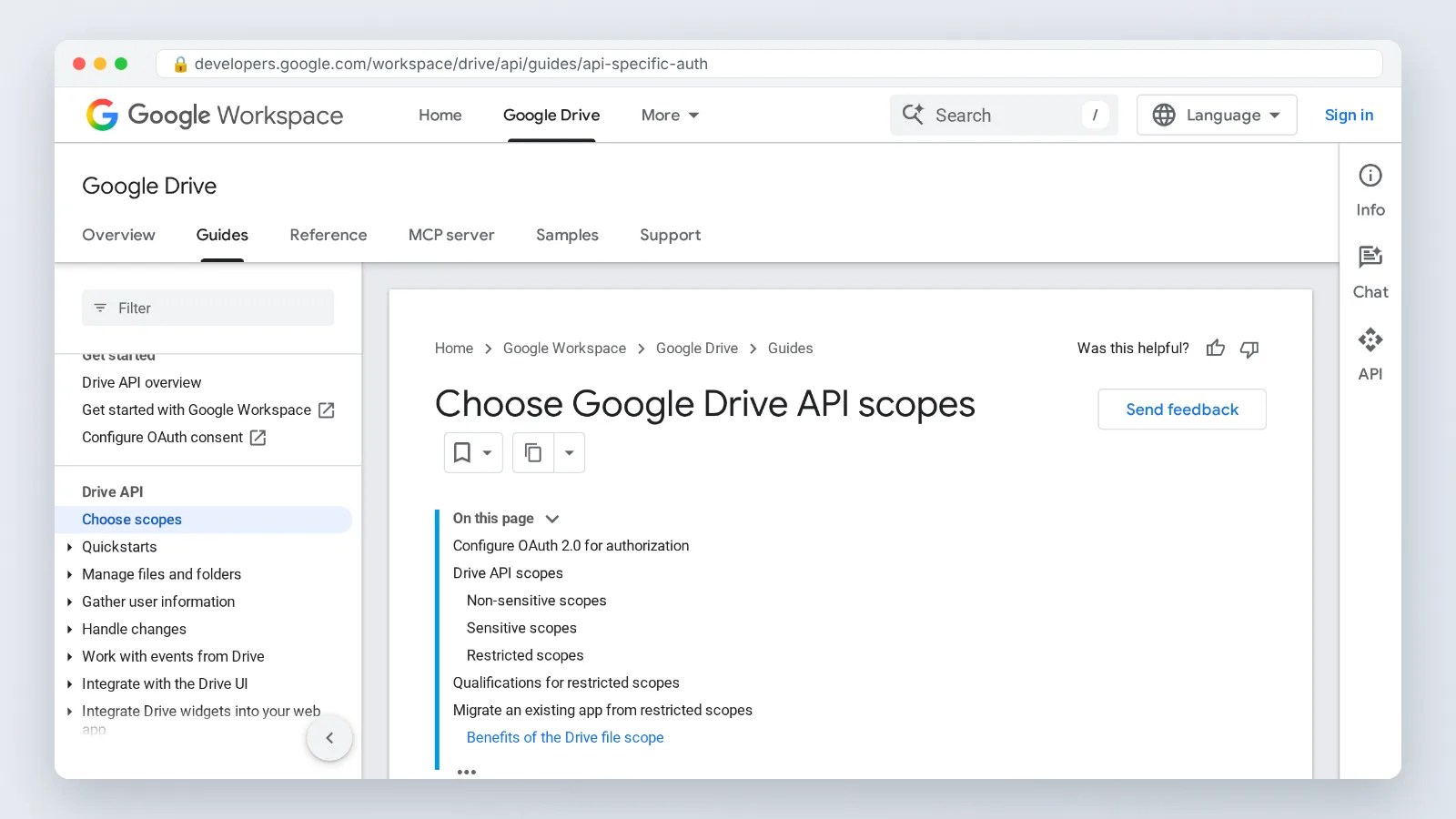Switch to the Samples tab

567,235
